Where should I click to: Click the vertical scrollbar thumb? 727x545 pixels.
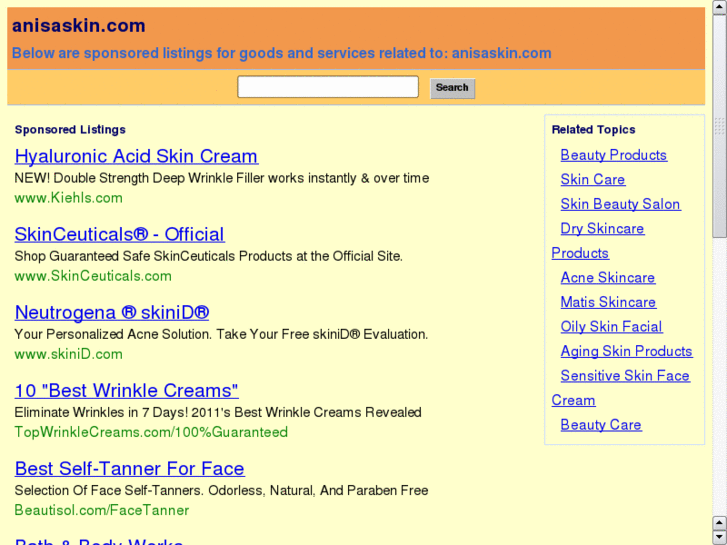(x=719, y=125)
